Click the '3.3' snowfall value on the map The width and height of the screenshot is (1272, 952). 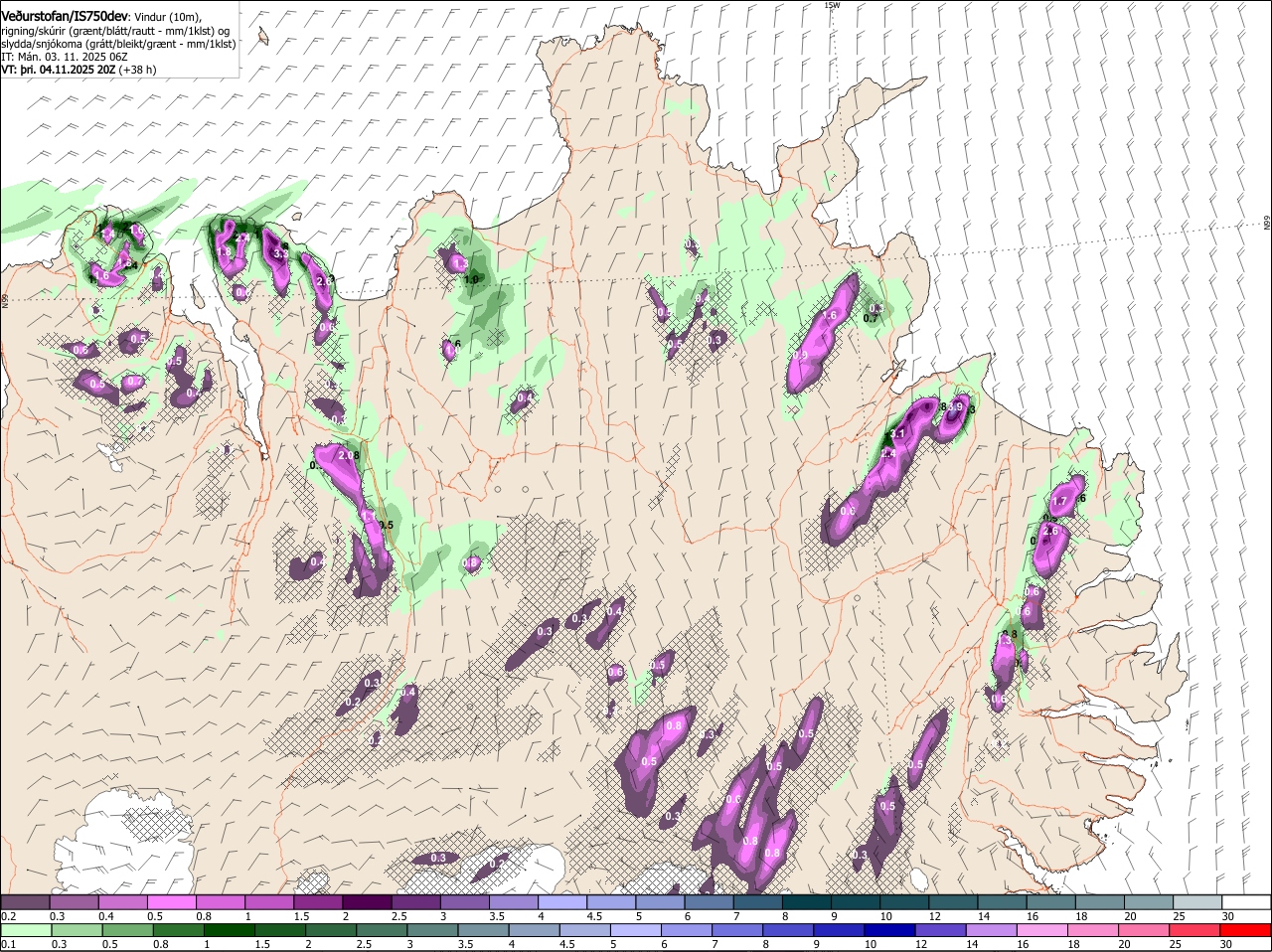pyautogui.click(x=280, y=254)
